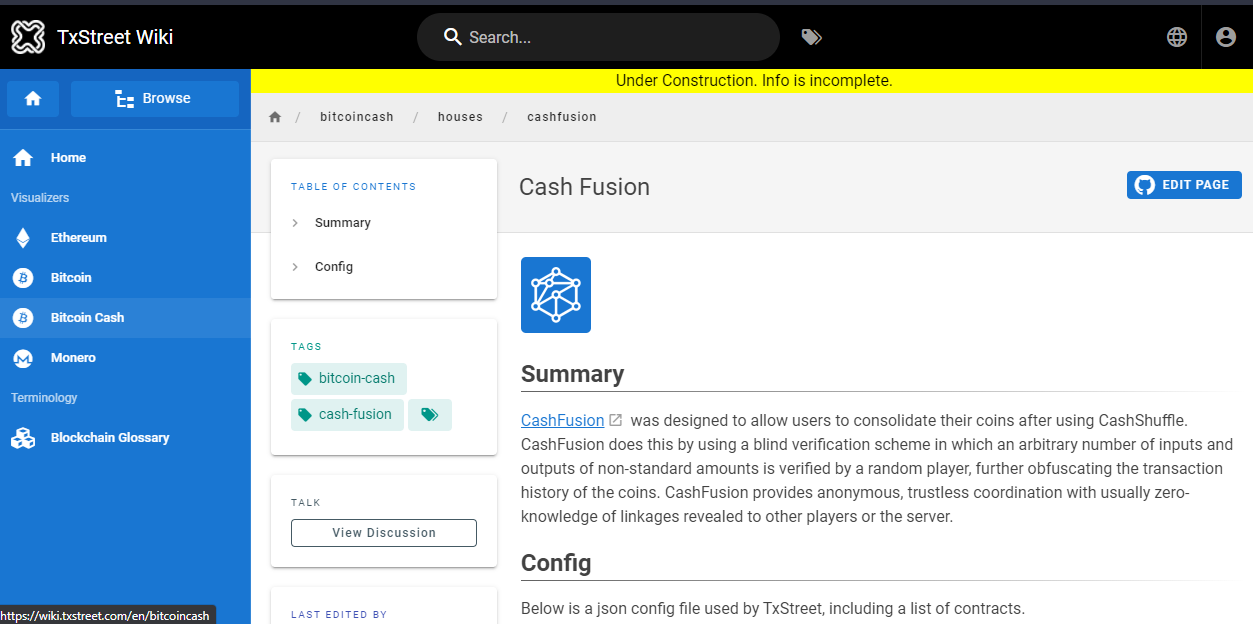Type in the Search field
Viewport: 1253px width, 624px height.
pyautogui.click(x=598, y=37)
